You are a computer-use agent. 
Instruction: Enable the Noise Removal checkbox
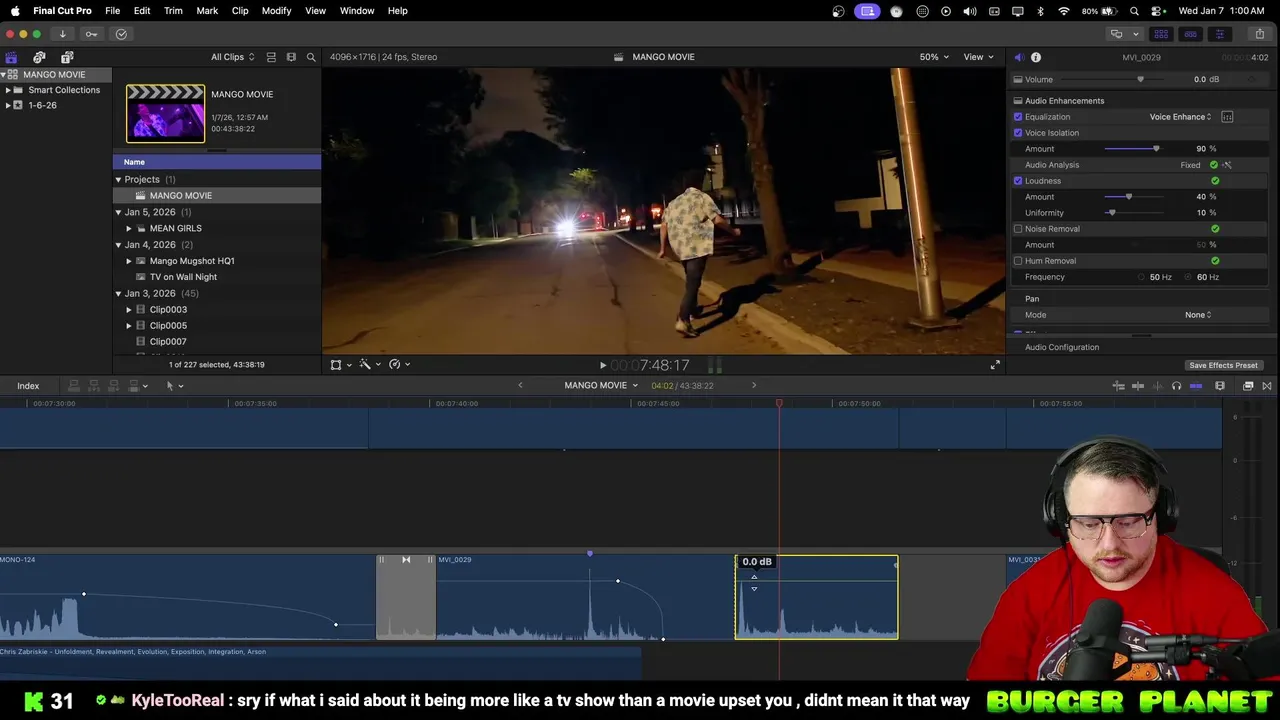[x=1018, y=229]
